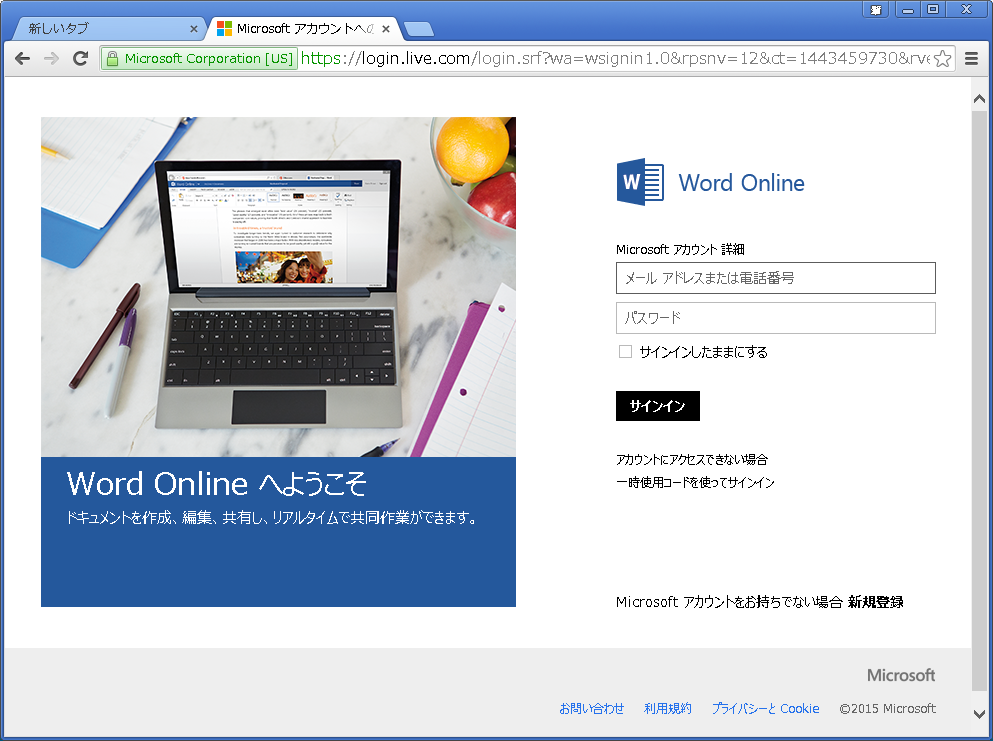
Task: Open 一時使用コードを使ってサインイン link
Action: tap(695, 483)
